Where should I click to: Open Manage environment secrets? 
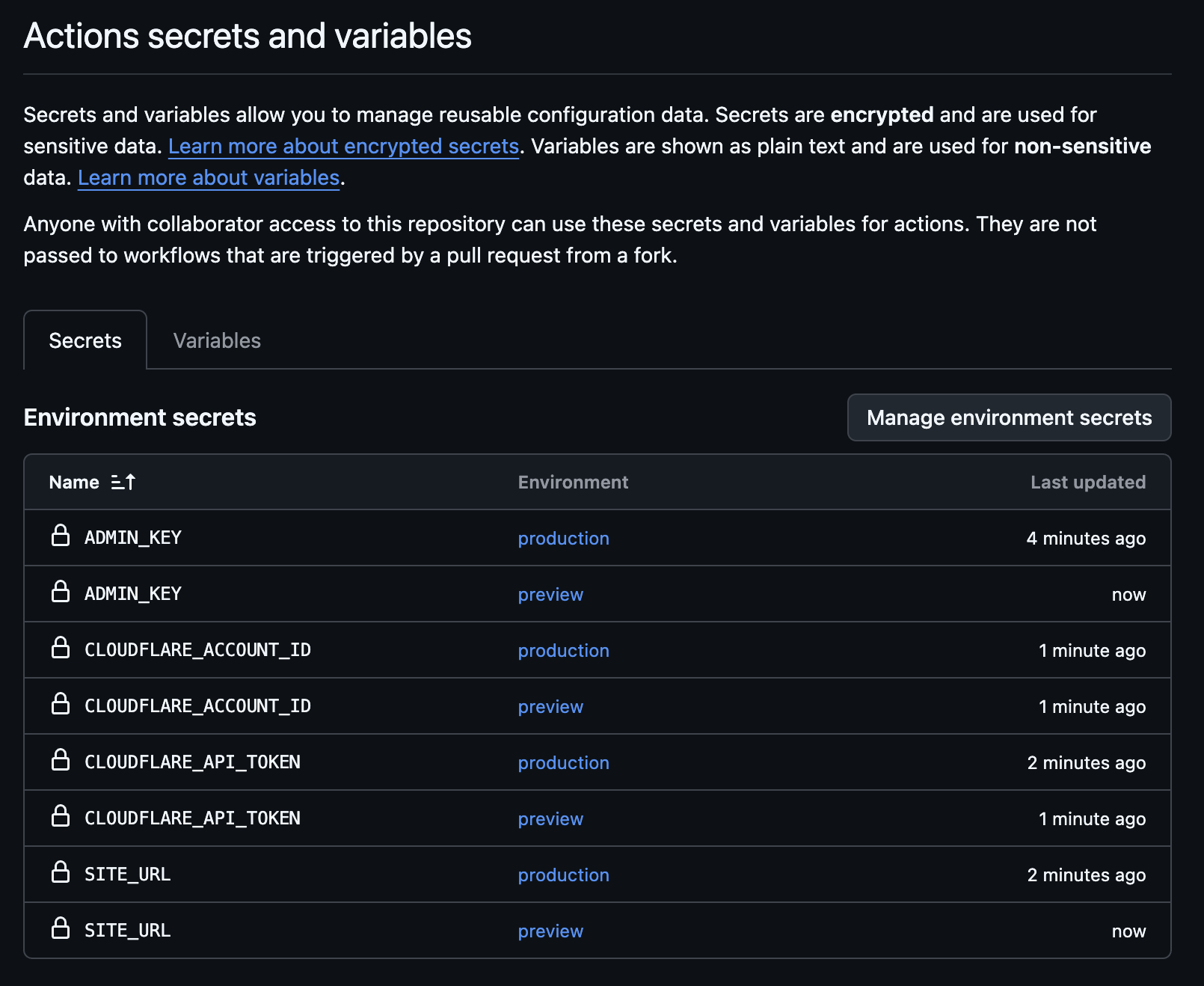click(1009, 417)
